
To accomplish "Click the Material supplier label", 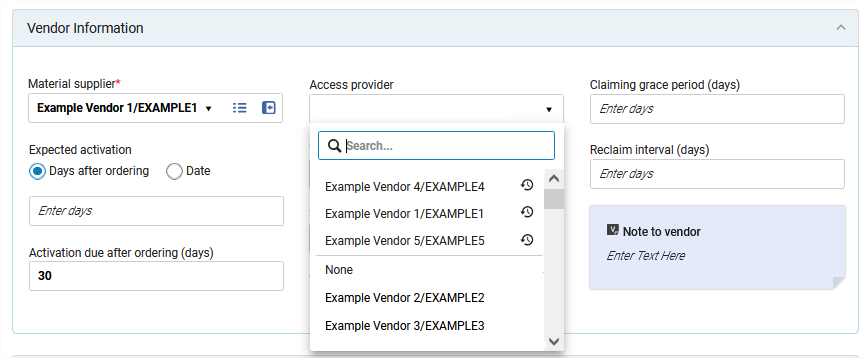I will click(74, 84).
